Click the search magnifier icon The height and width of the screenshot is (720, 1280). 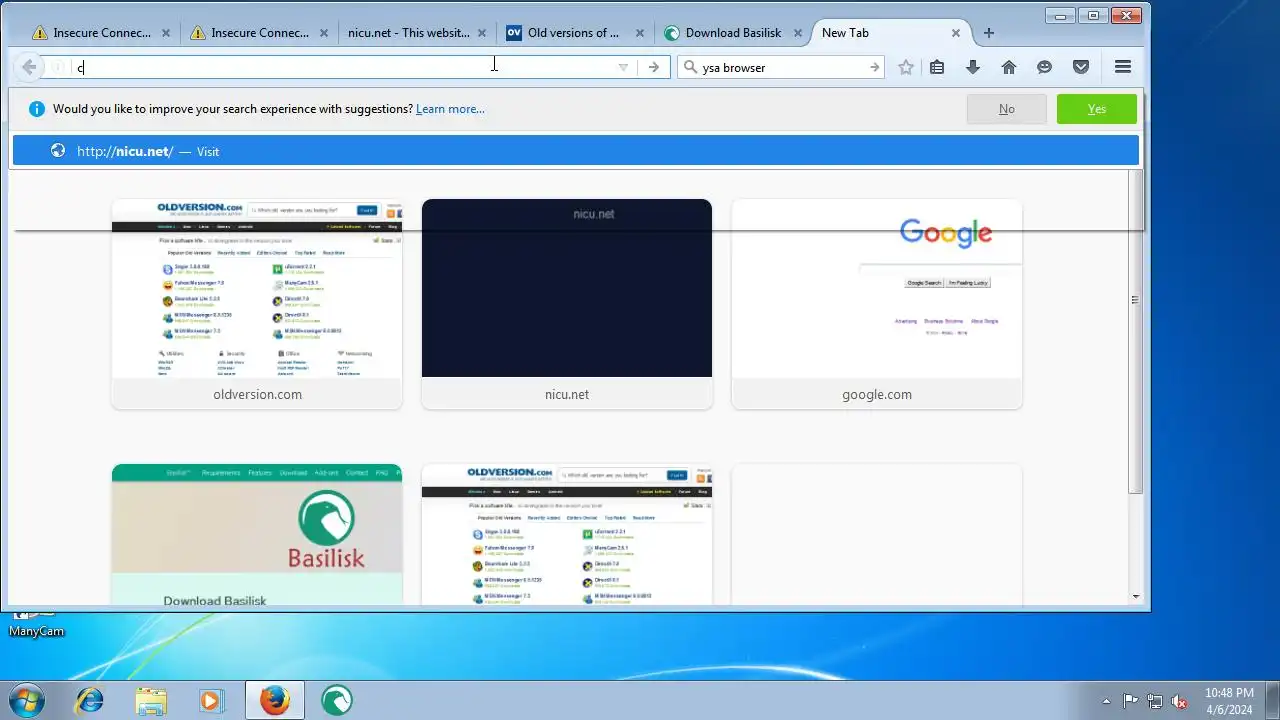pyautogui.click(x=690, y=67)
